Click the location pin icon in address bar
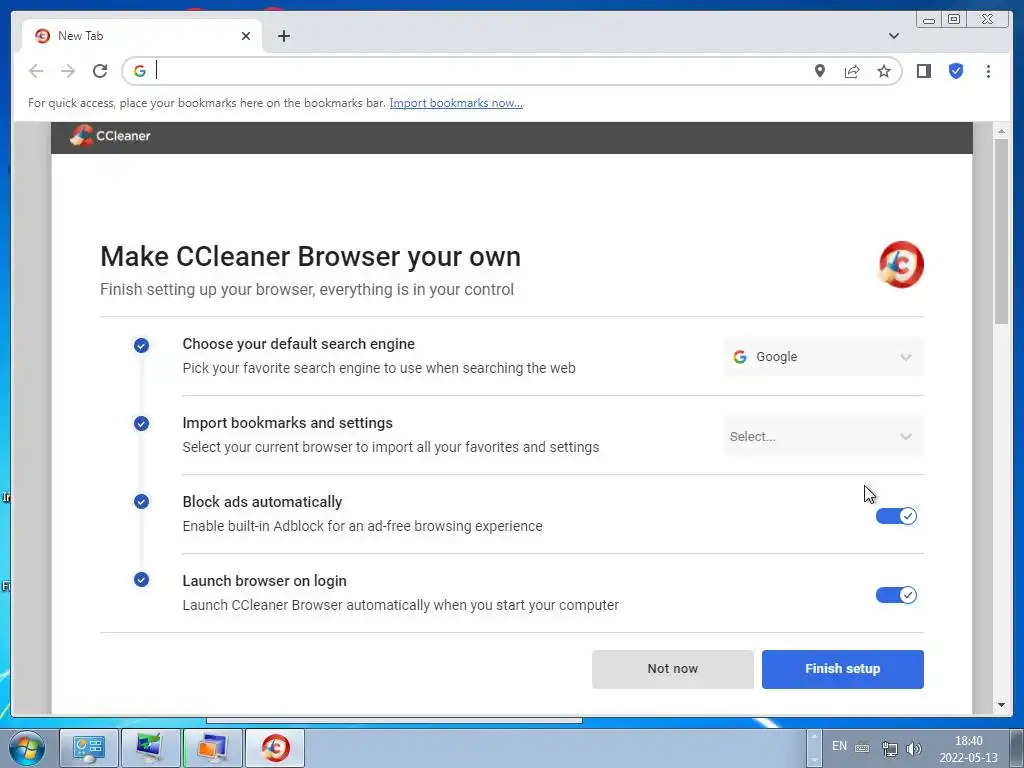 (820, 71)
